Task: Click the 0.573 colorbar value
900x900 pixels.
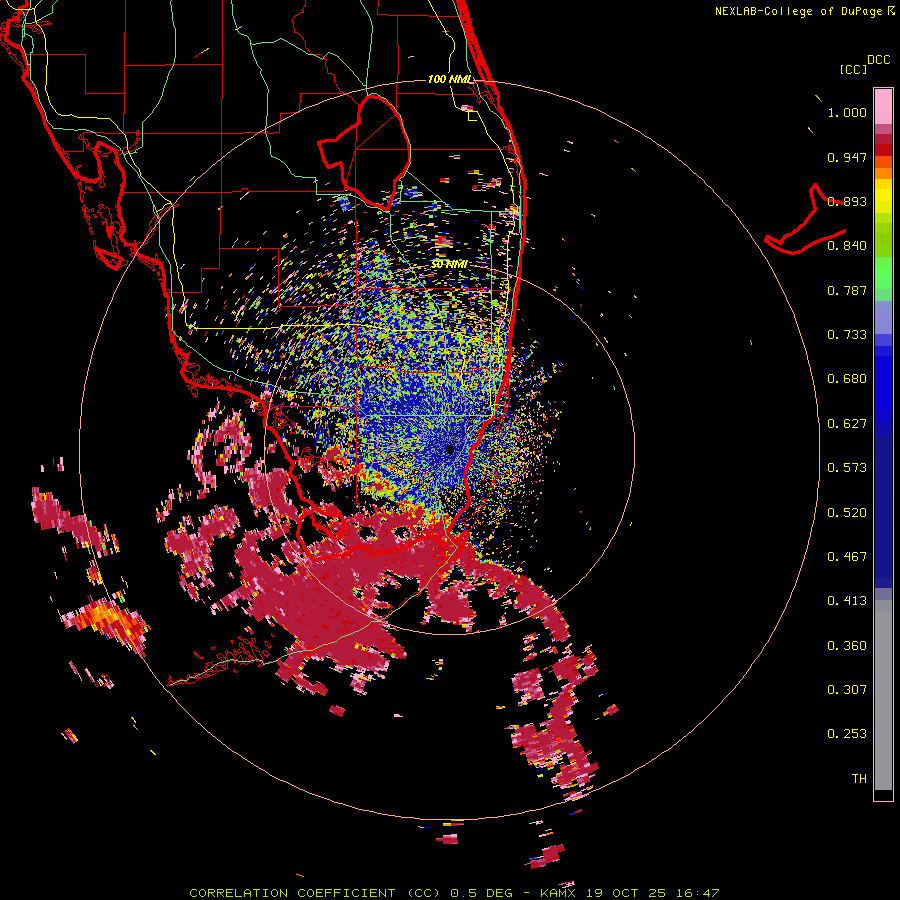Action: 847,468
